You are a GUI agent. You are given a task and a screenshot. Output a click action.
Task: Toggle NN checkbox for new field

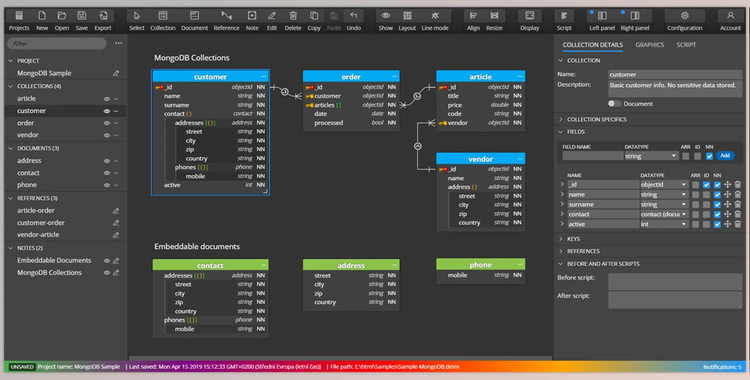click(709, 156)
